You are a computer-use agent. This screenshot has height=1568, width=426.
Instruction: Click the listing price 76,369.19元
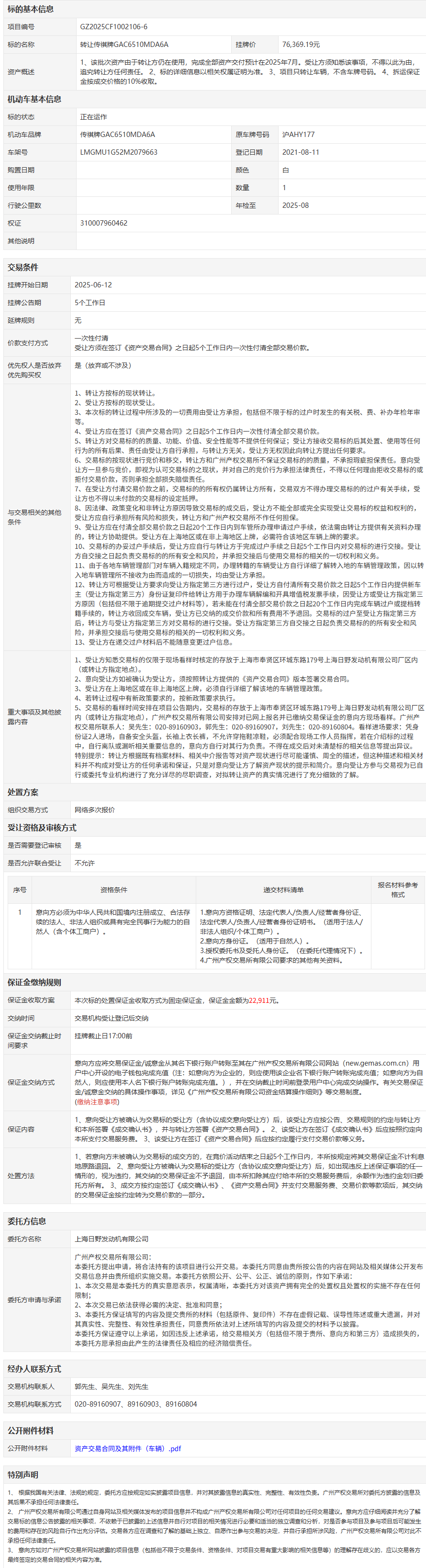pos(301,45)
